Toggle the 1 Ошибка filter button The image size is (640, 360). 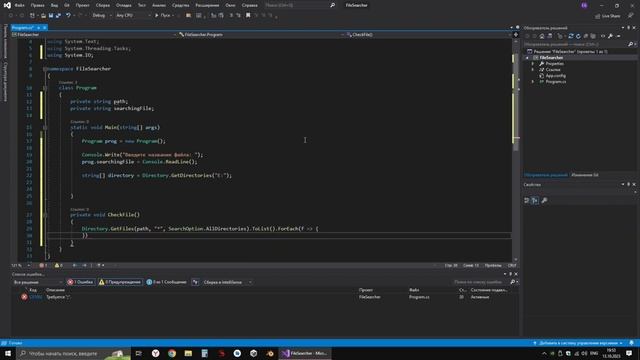pos(80,282)
